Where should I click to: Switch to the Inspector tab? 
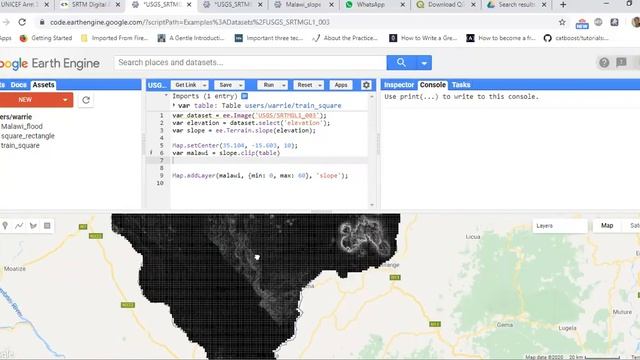click(399, 85)
